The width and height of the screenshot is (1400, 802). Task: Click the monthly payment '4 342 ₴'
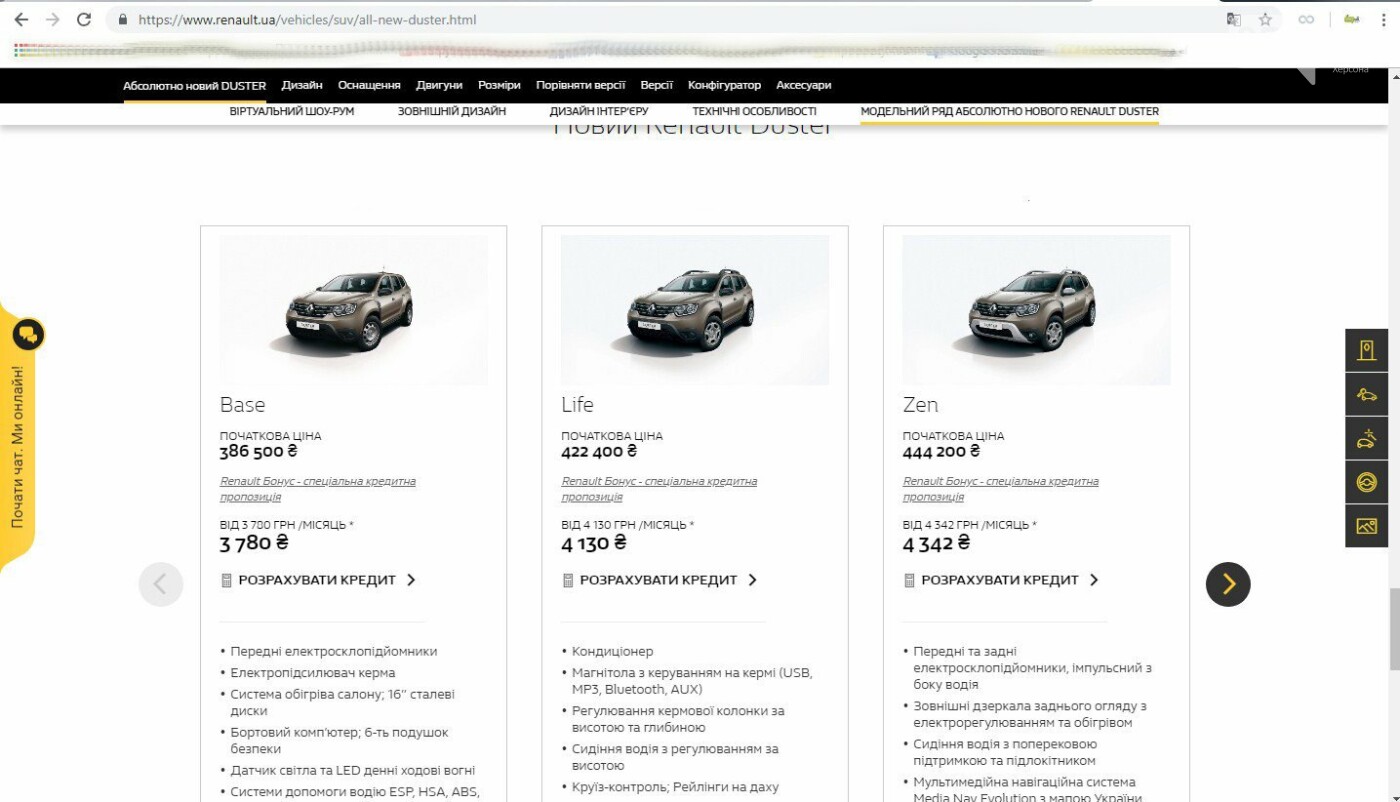point(937,543)
